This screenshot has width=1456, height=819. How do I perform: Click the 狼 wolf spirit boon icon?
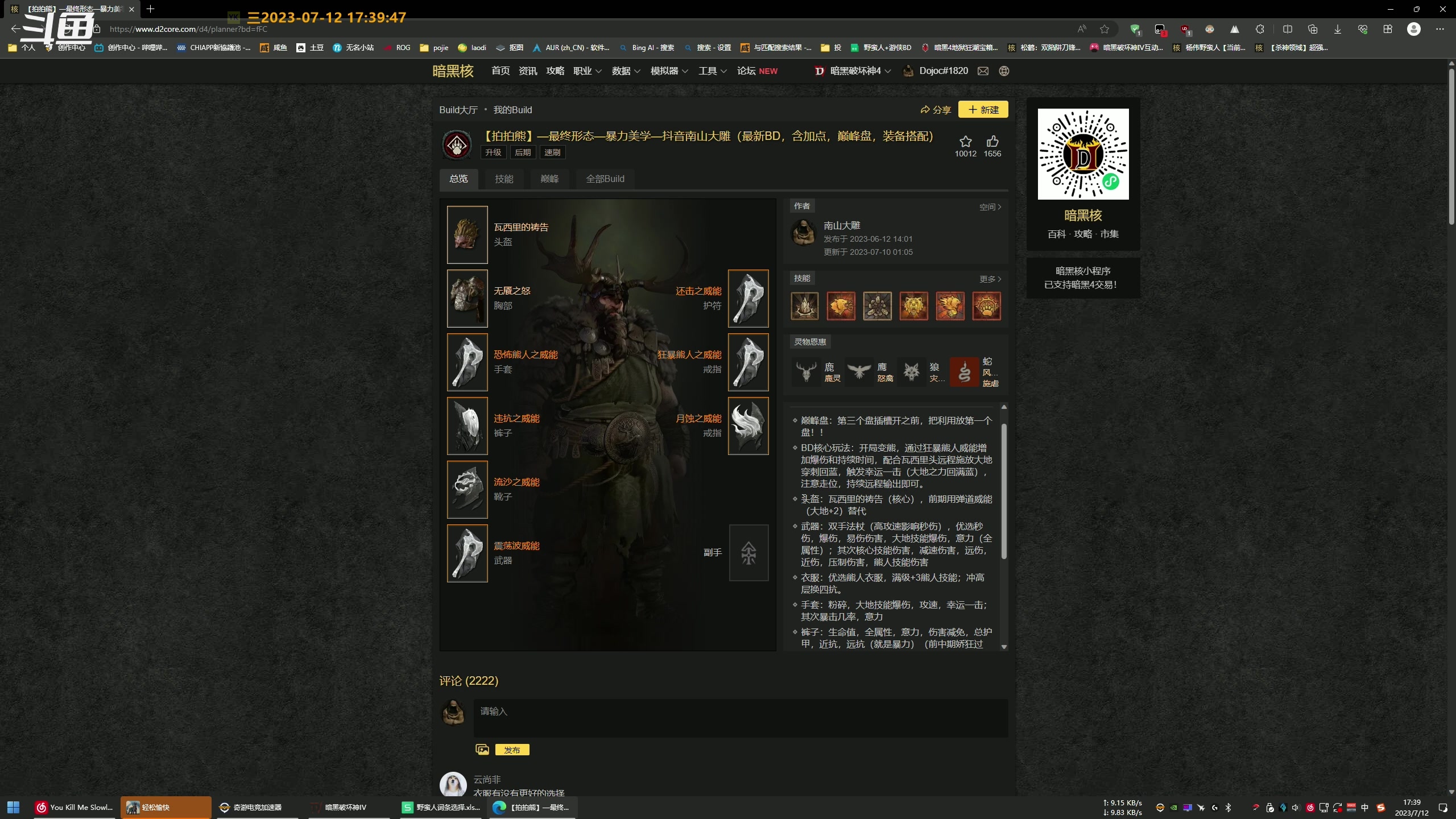(x=912, y=372)
